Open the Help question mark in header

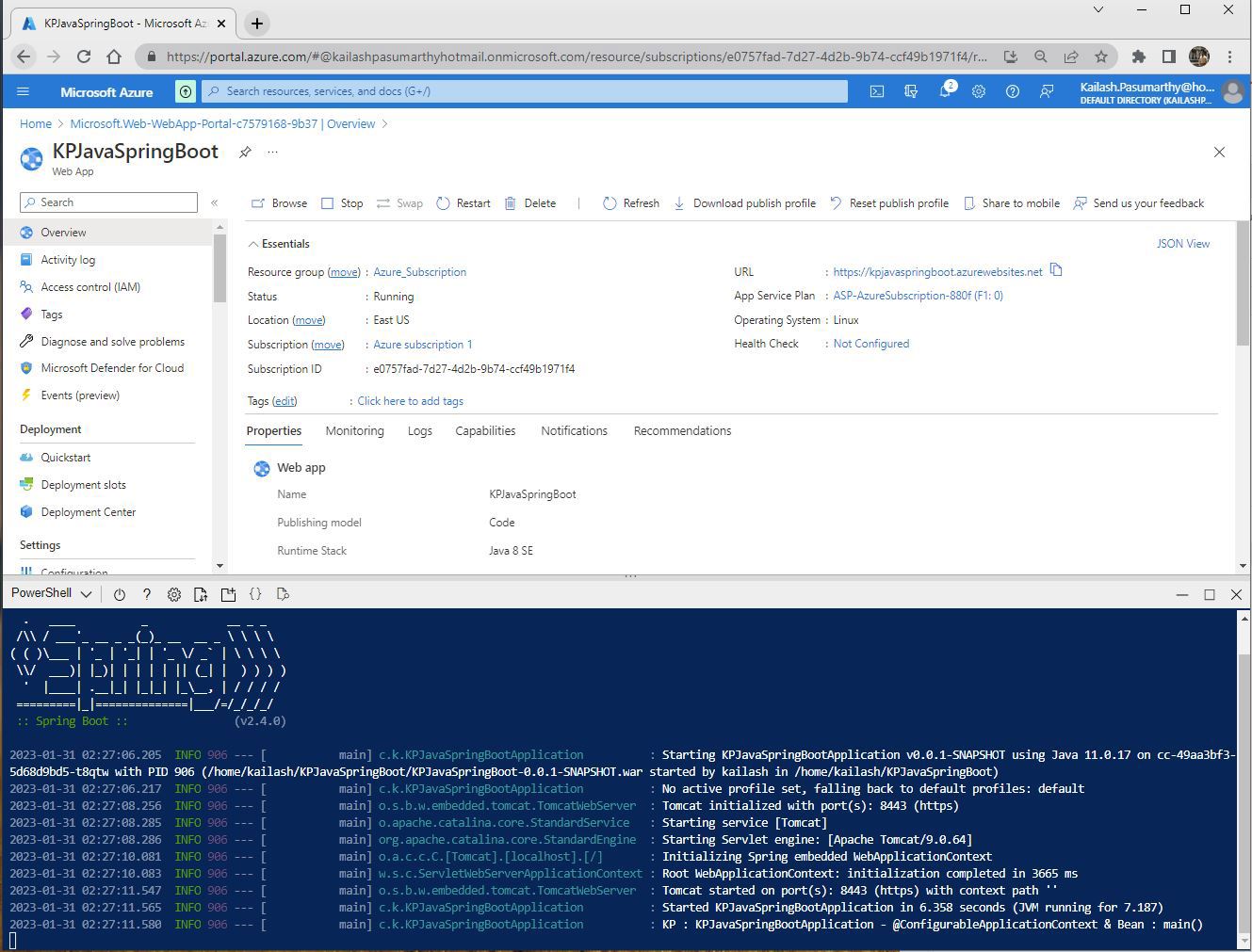[1013, 91]
